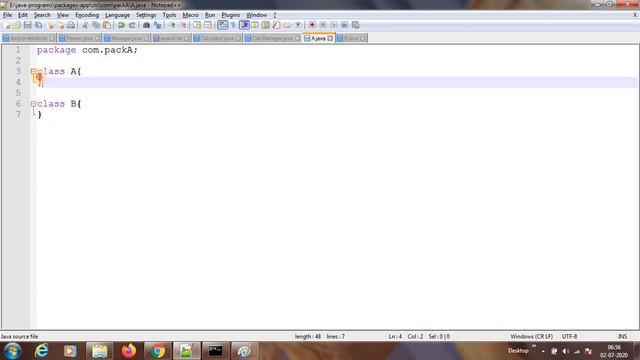Open the Command Prompt taskbar icon
The height and width of the screenshot is (360, 640).
[x=216, y=351]
